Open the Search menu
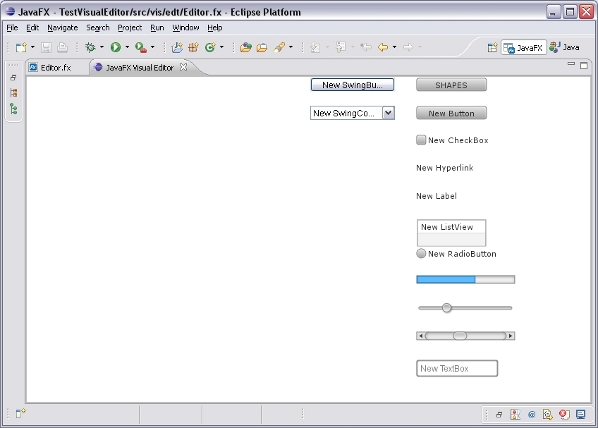 pyautogui.click(x=98, y=28)
